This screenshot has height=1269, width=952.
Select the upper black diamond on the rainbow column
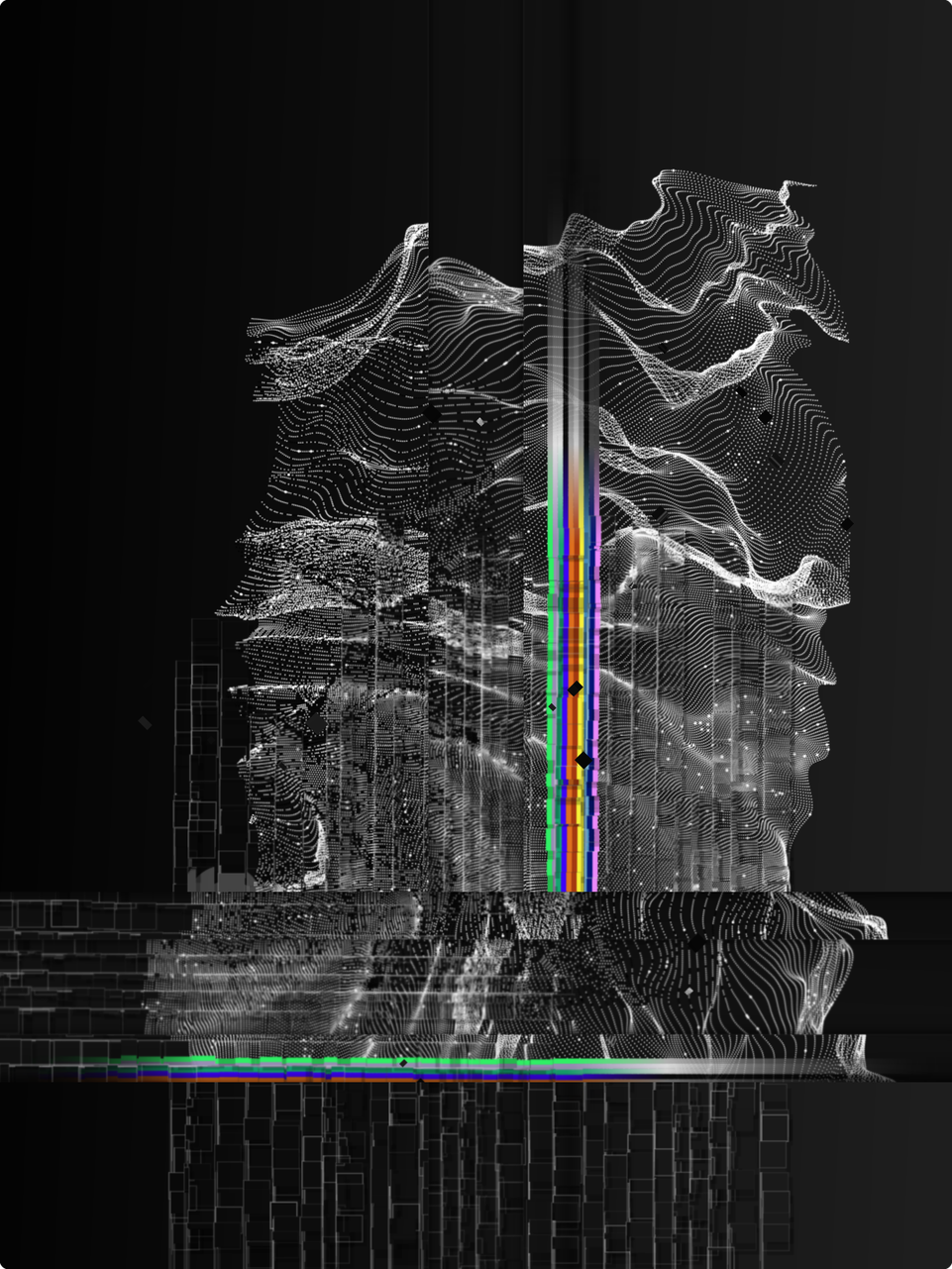pyautogui.click(x=575, y=687)
